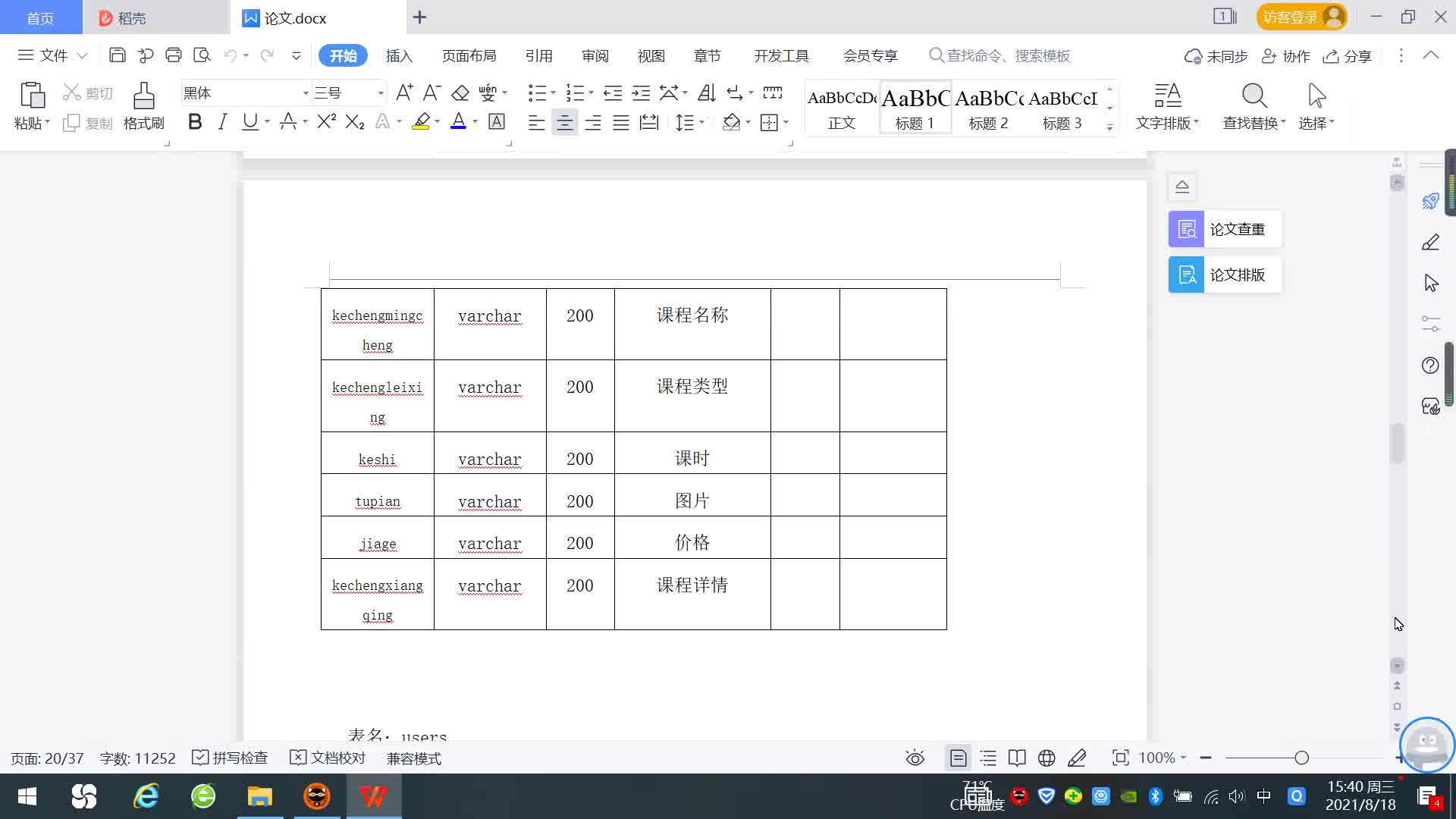The height and width of the screenshot is (819, 1456).
Task: Switch to the 插入 ribbon tab
Action: click(x=399, y=56)
